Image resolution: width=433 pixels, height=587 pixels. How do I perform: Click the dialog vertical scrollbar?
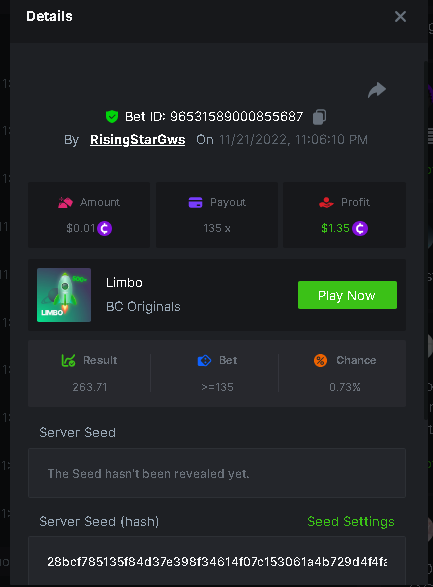coord(426,240)
